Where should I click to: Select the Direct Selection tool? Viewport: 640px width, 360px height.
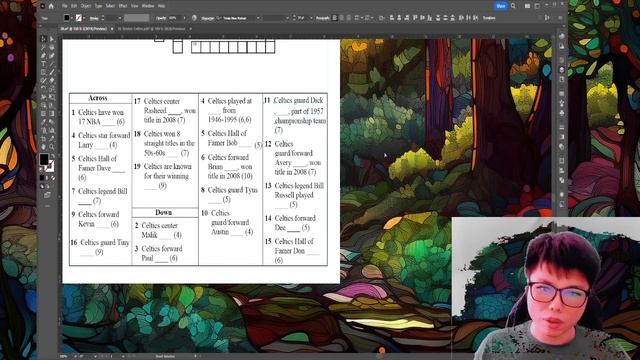coord(52,39)
